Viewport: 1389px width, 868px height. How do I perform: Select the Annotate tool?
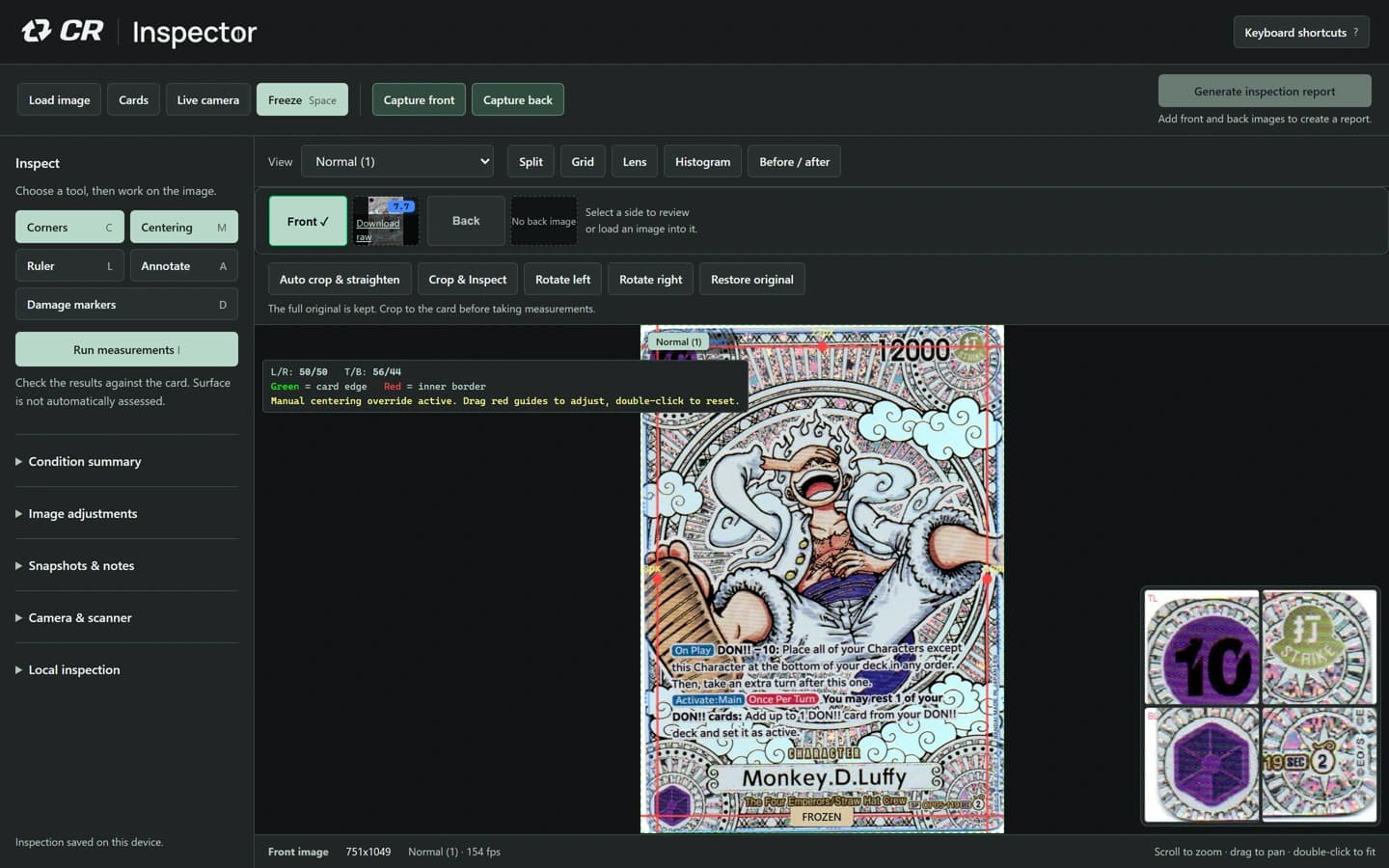point(184,265)
